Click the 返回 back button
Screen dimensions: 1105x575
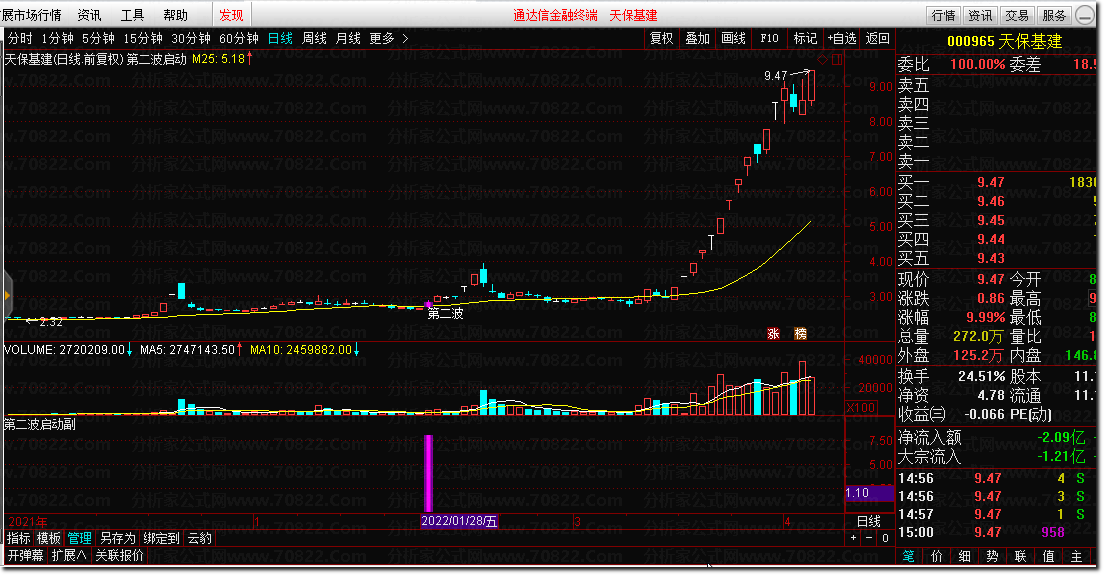877,38
